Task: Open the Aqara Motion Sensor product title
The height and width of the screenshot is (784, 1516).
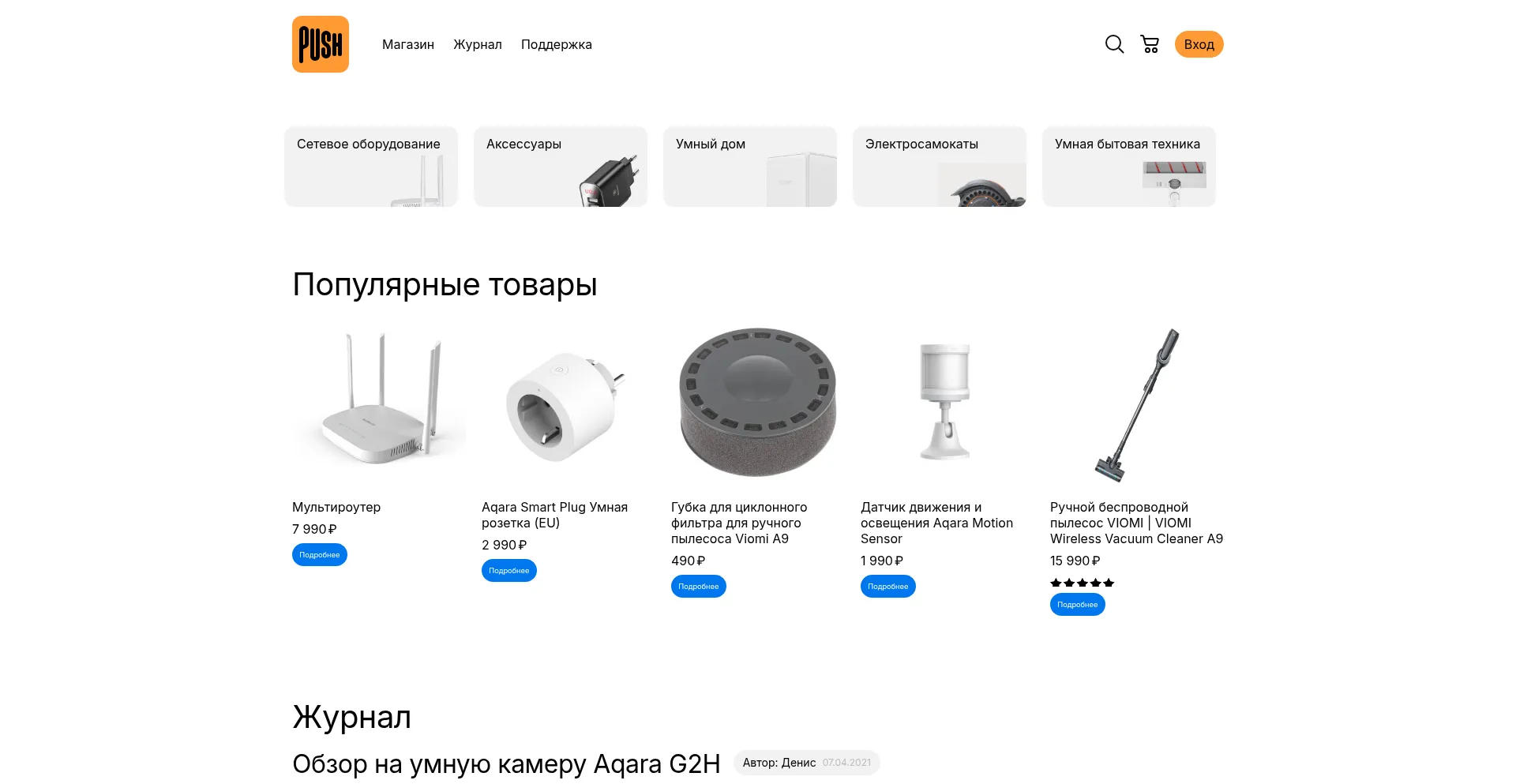Action: [x=936, y=523]
